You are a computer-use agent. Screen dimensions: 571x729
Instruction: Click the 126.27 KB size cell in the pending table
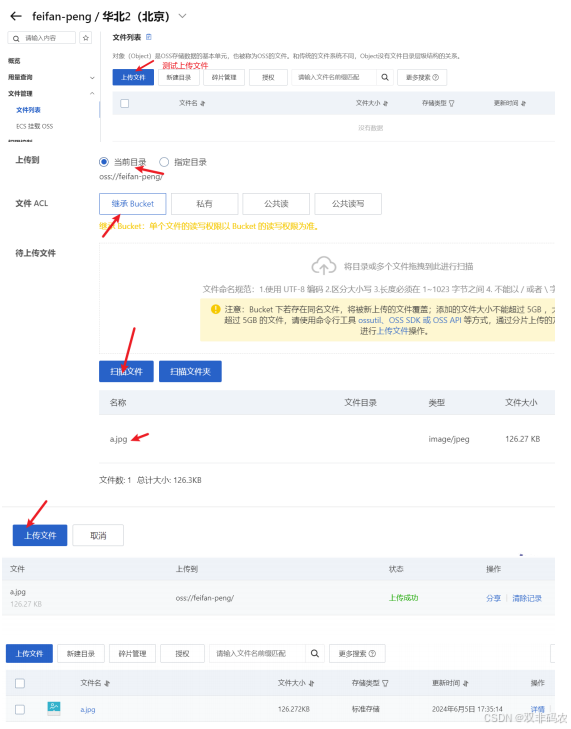pyautogui.click(x=523, y=439)
